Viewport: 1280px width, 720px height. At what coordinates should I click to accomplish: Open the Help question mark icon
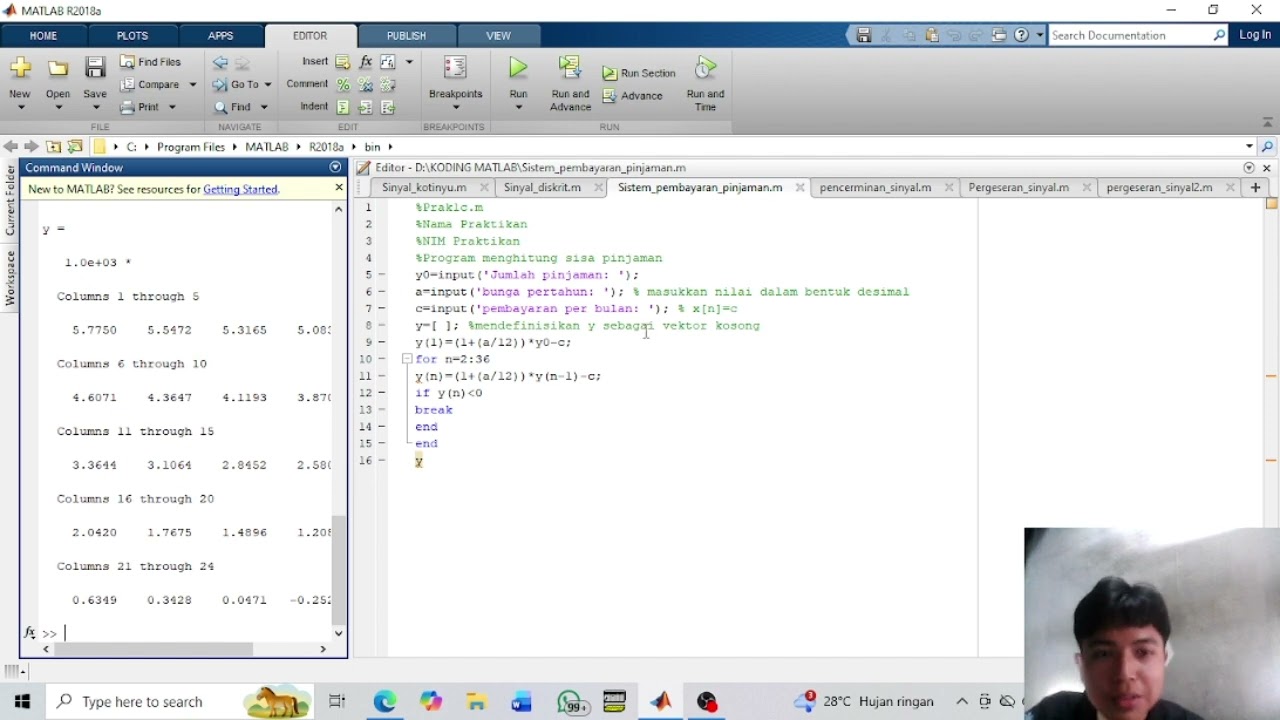1021,35
